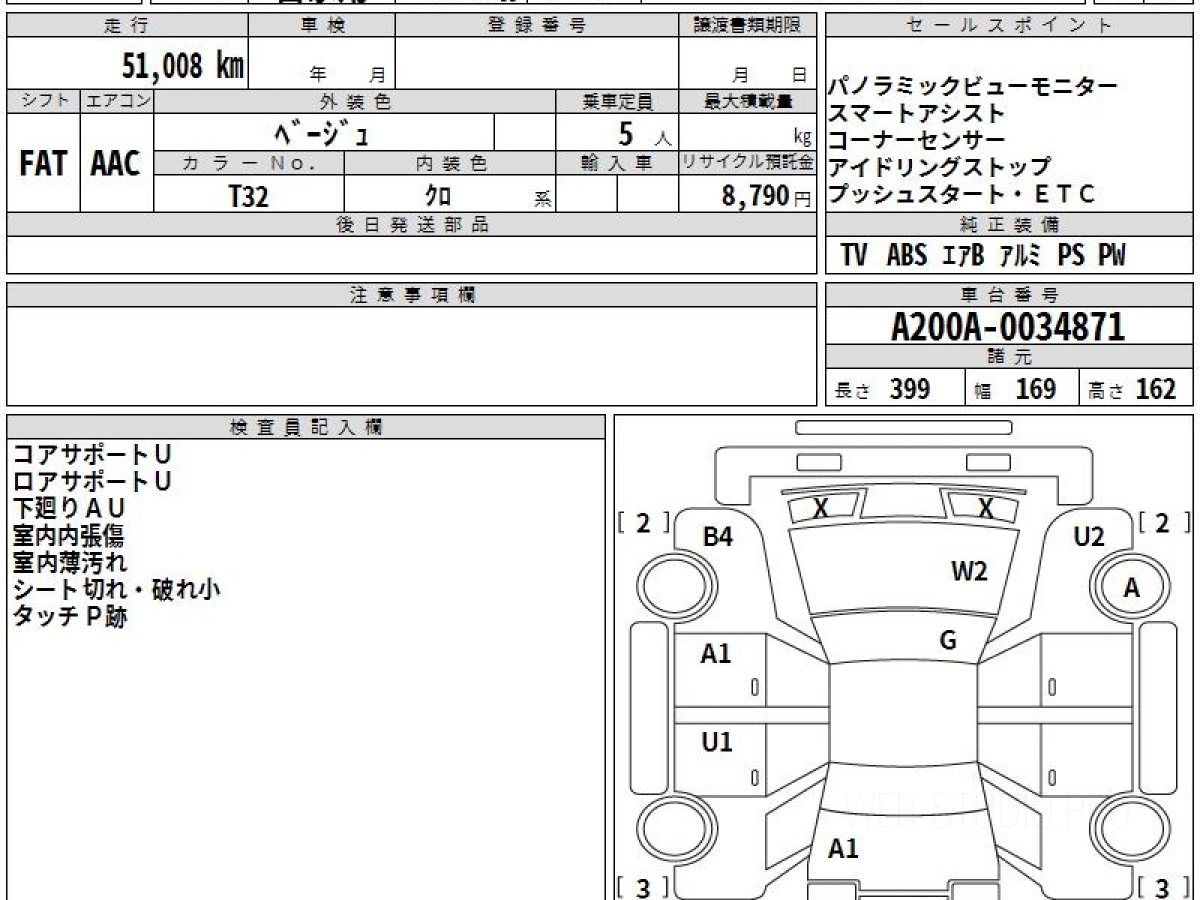
Task: Click chassis number A200A-0034871
Action: [x=1008, y=327]
